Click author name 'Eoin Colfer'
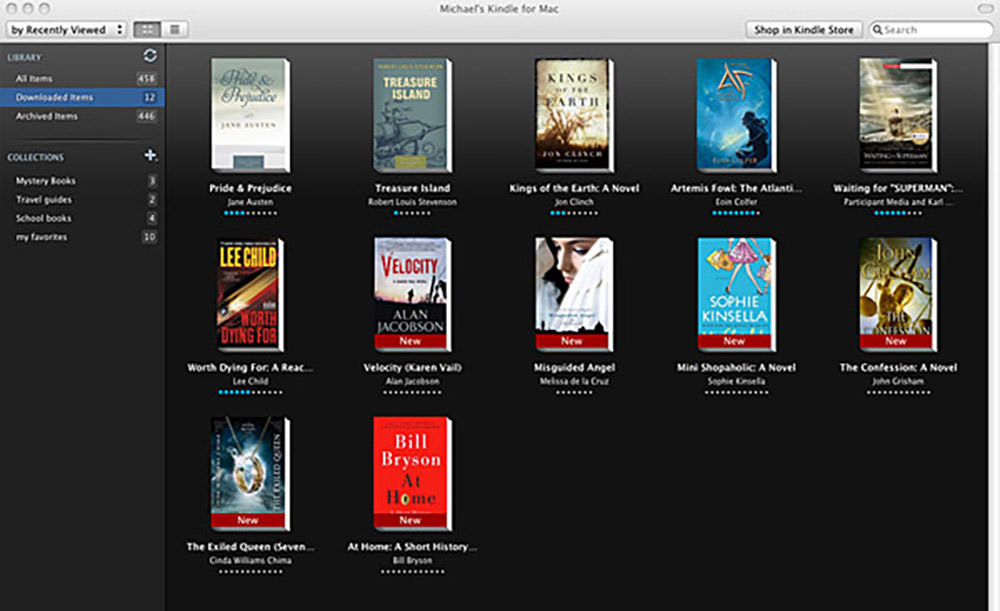The width and height of the screenshot is (1000, 611). pos(737,202)
